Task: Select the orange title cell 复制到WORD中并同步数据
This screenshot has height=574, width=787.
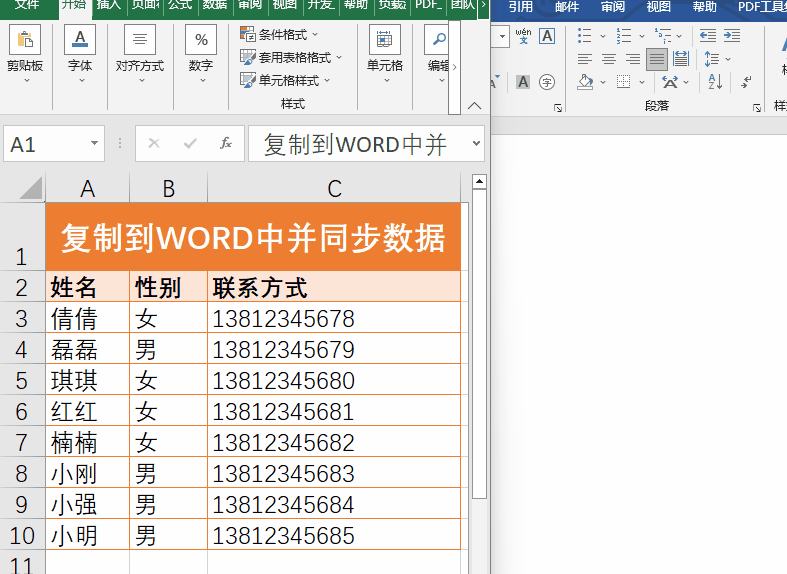Action: point(253,237)
